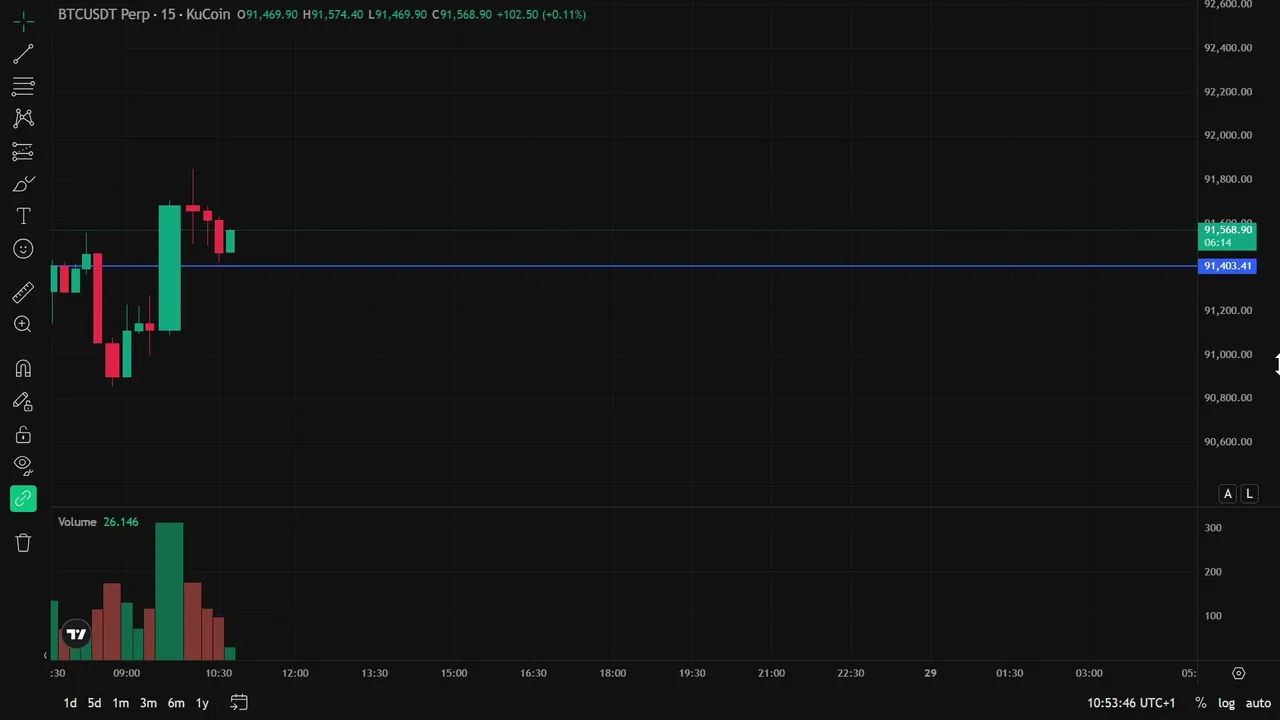The image size is (1280, 720).
Task: Open the go to date calendar
Action: point(238,703)
